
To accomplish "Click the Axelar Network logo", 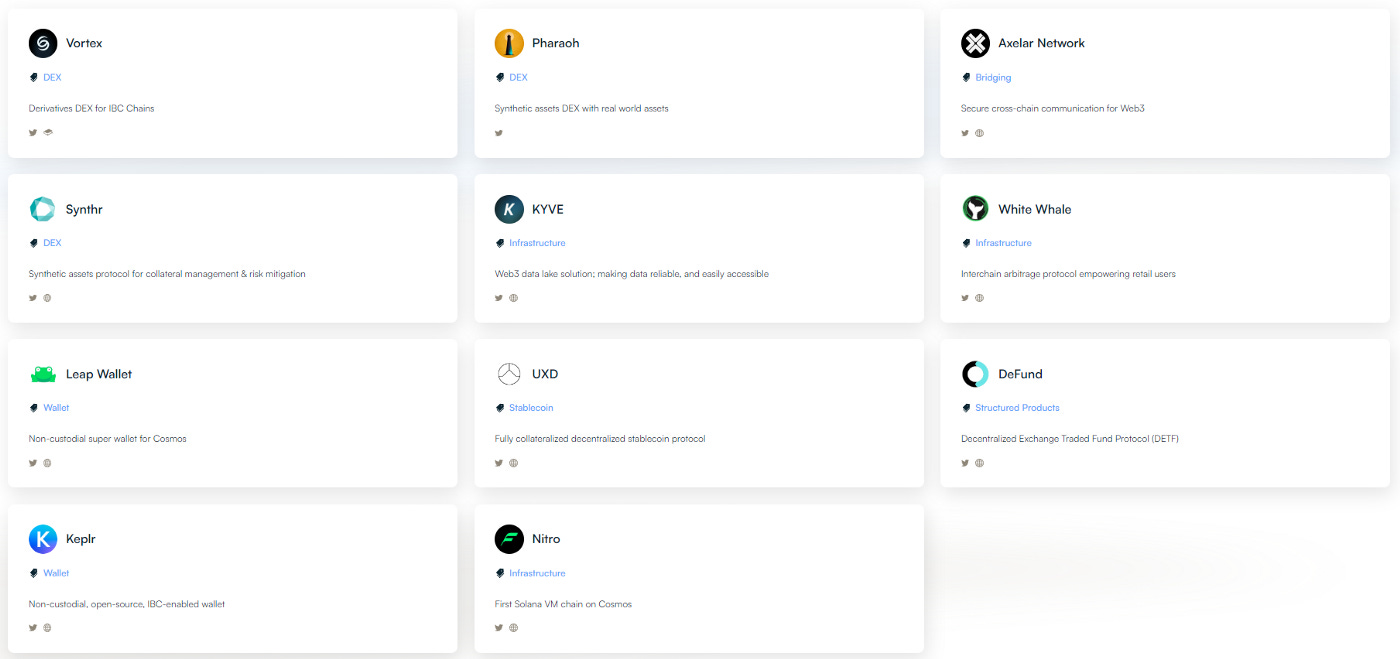I will (x=975, y=42).
